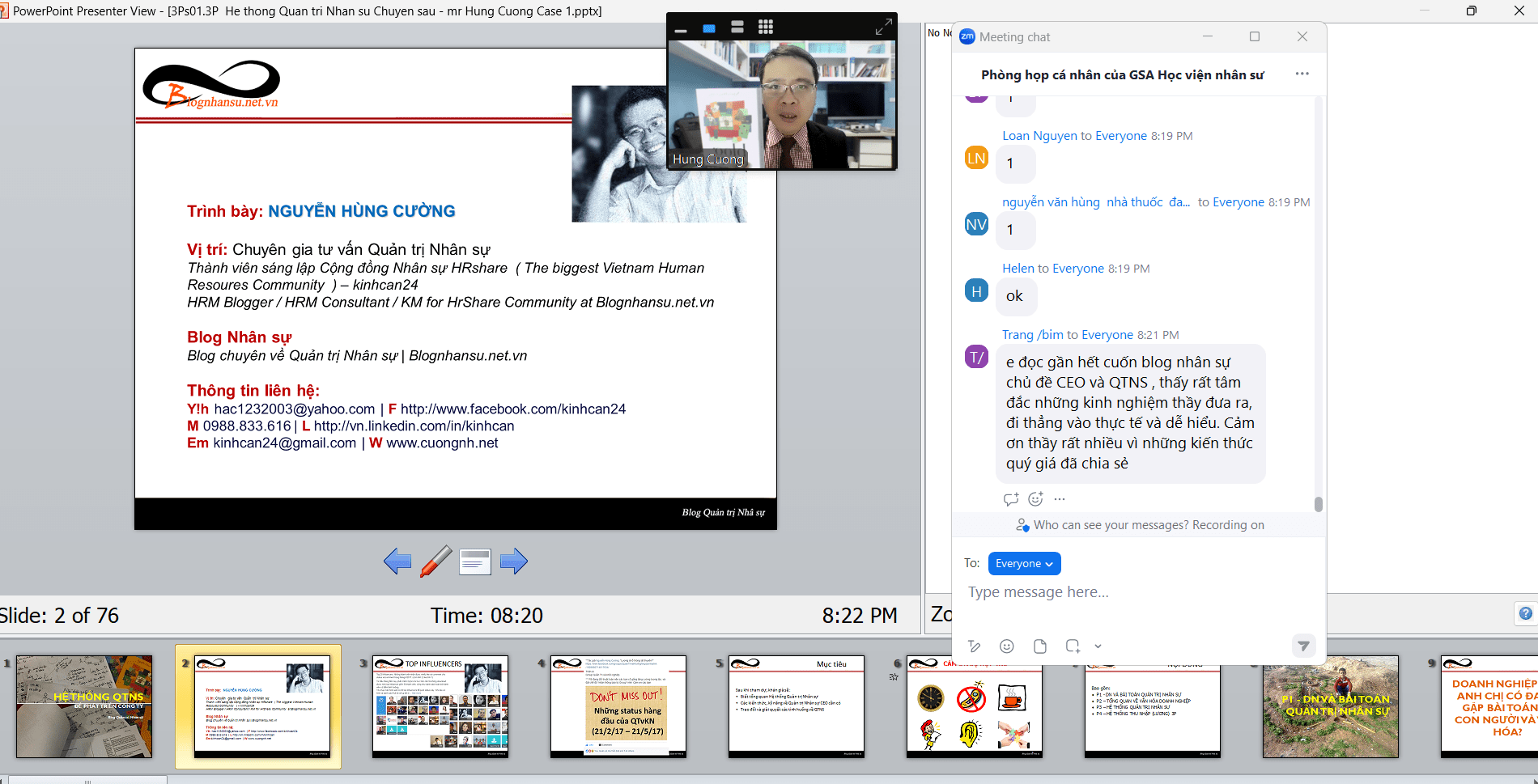Click the 8:22 PM clock display
Viewport: 1538px width, 784px height.
[860, 616]
